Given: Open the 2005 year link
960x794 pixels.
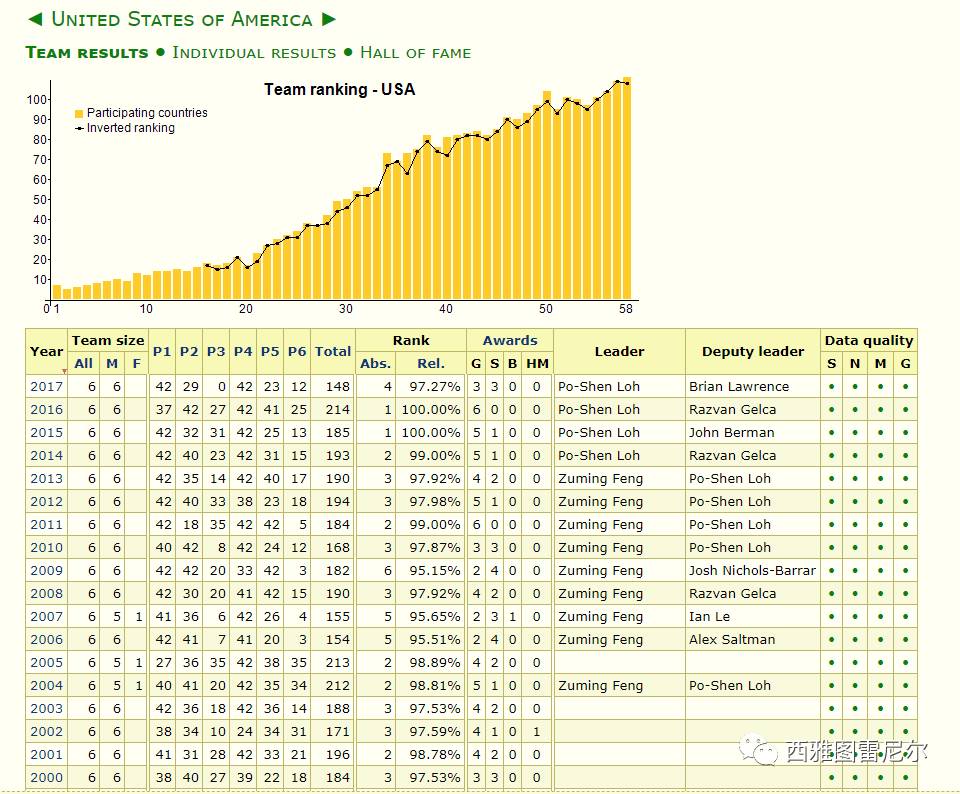Looking at the screenshot, I should pos(47,662).
